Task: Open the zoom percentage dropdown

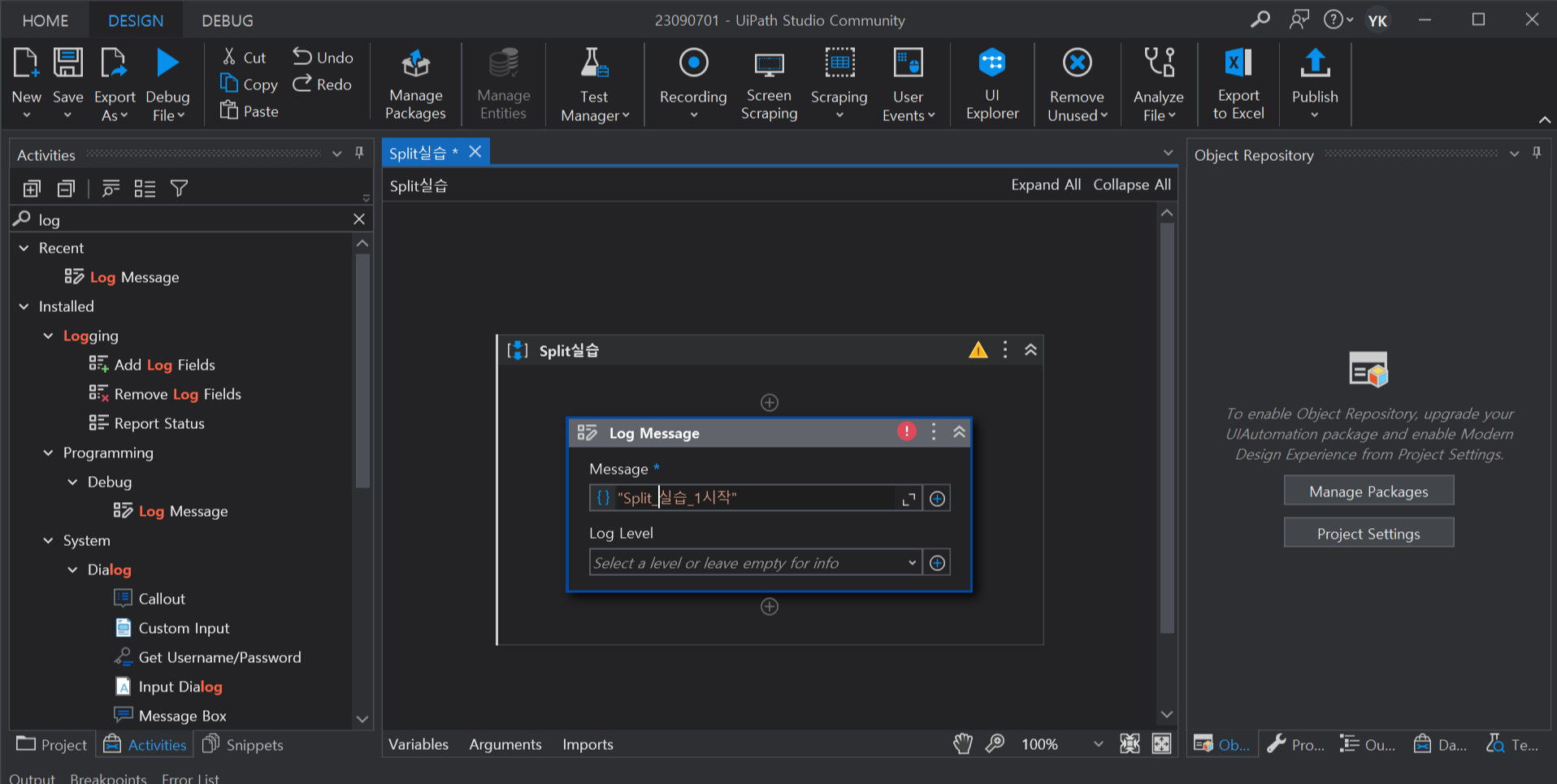Action: [x=1099, y=744]
